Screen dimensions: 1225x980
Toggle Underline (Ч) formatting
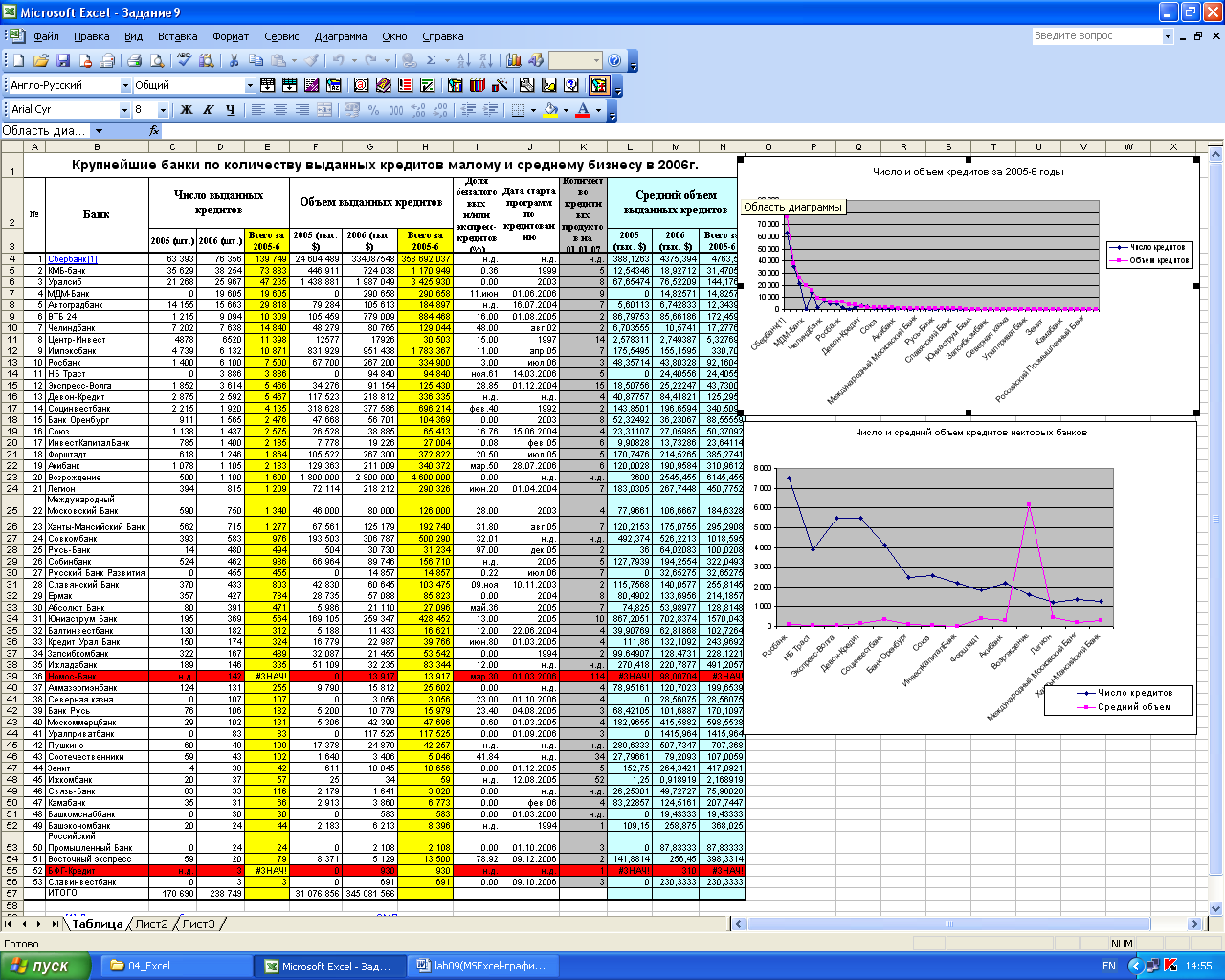pyautogui.click(x=231, y=110)
